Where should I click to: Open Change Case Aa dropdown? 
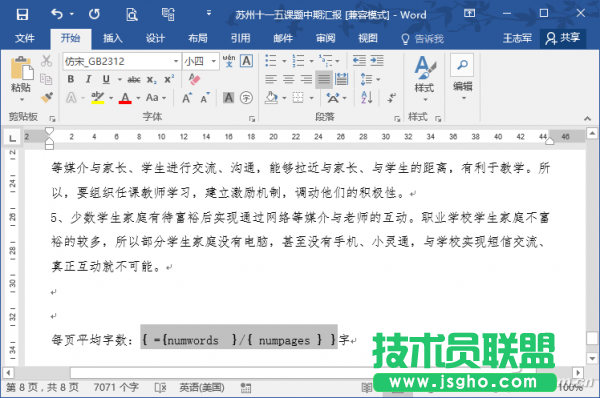[x=156, y=98]
